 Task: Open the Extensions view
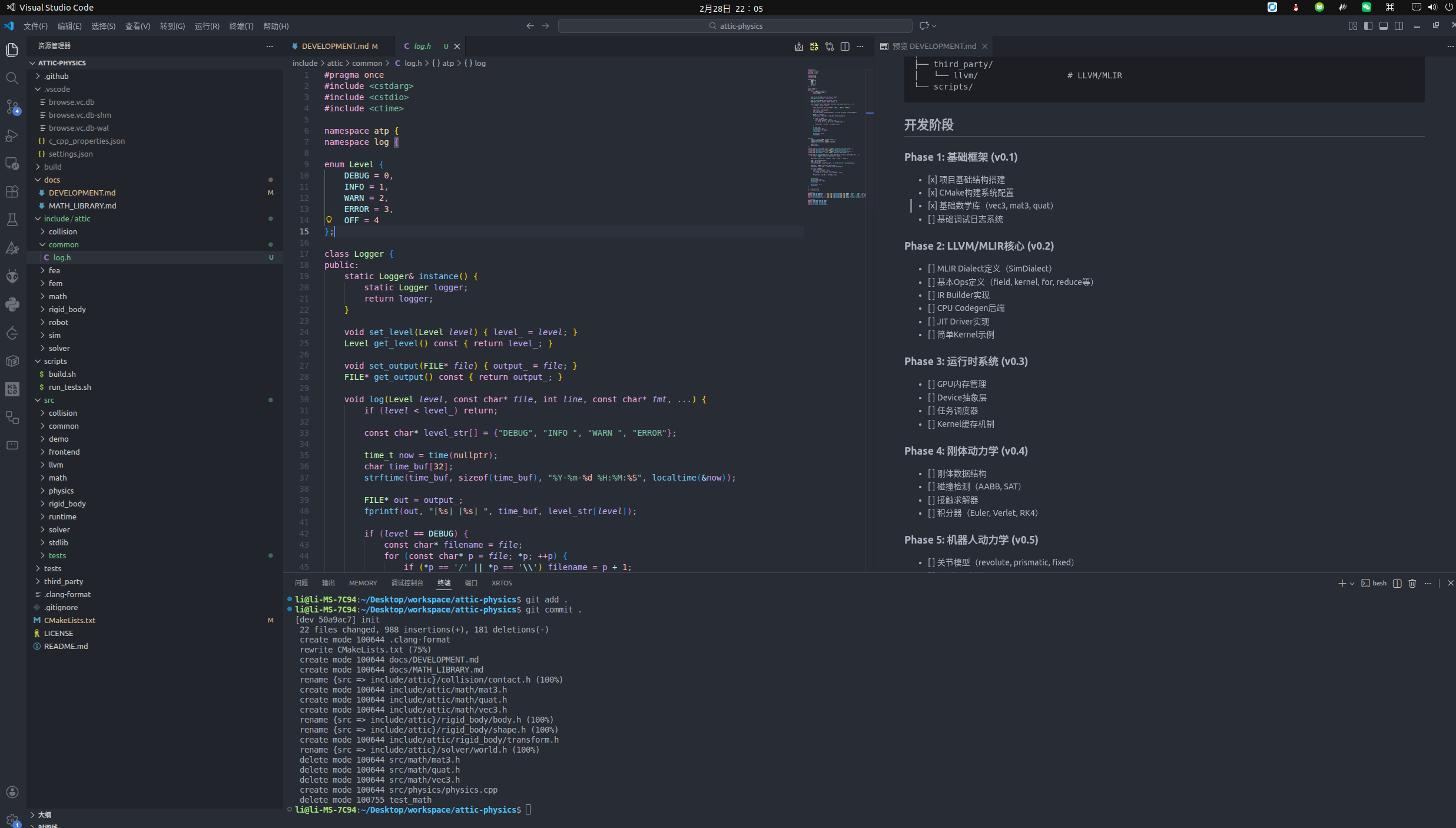pyautogui.click(x=12, y=191)
